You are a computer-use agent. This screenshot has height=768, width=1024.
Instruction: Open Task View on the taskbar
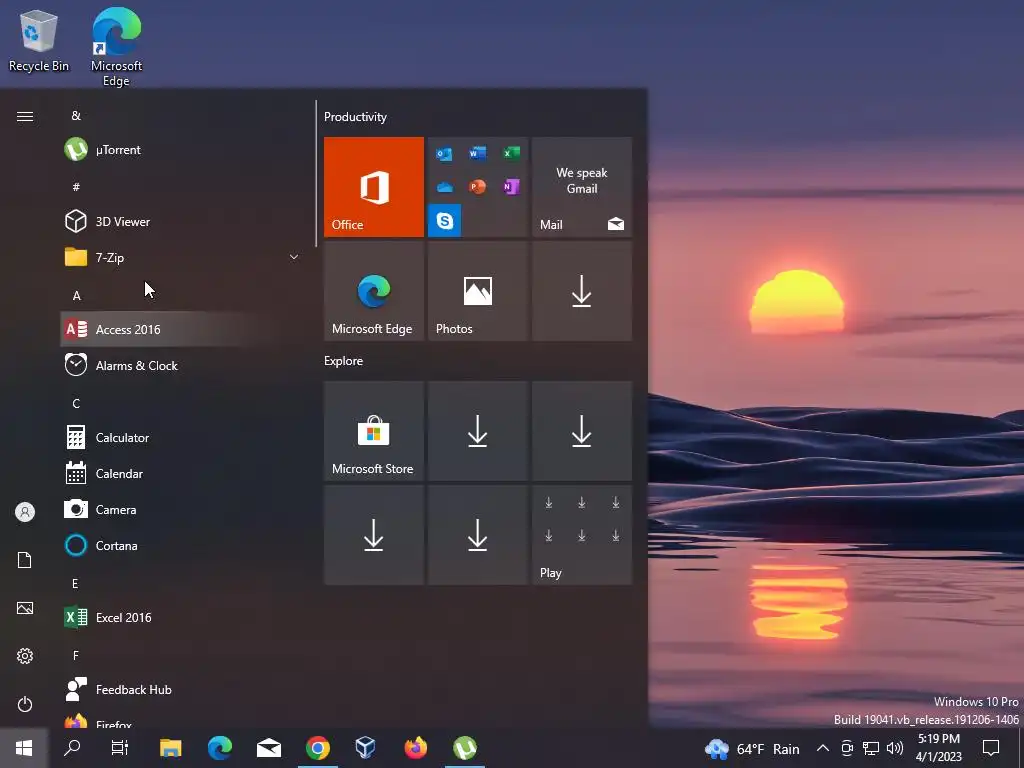click(120, 748)
